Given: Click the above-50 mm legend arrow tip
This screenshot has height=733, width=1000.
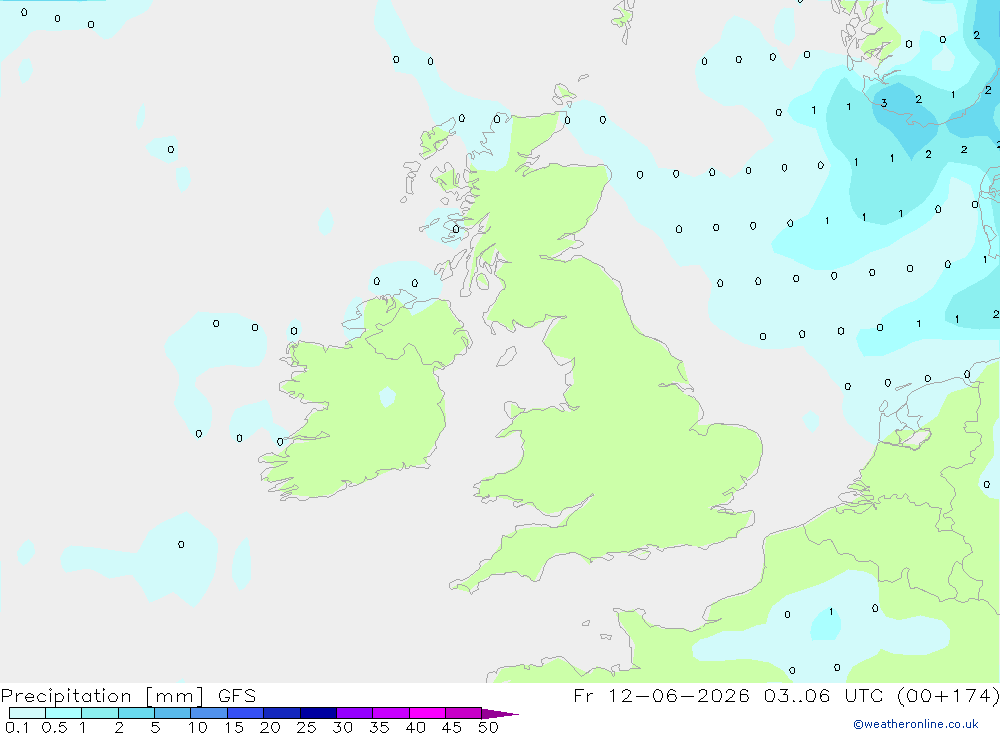Looking at the screenshot, I should point(500,714).
